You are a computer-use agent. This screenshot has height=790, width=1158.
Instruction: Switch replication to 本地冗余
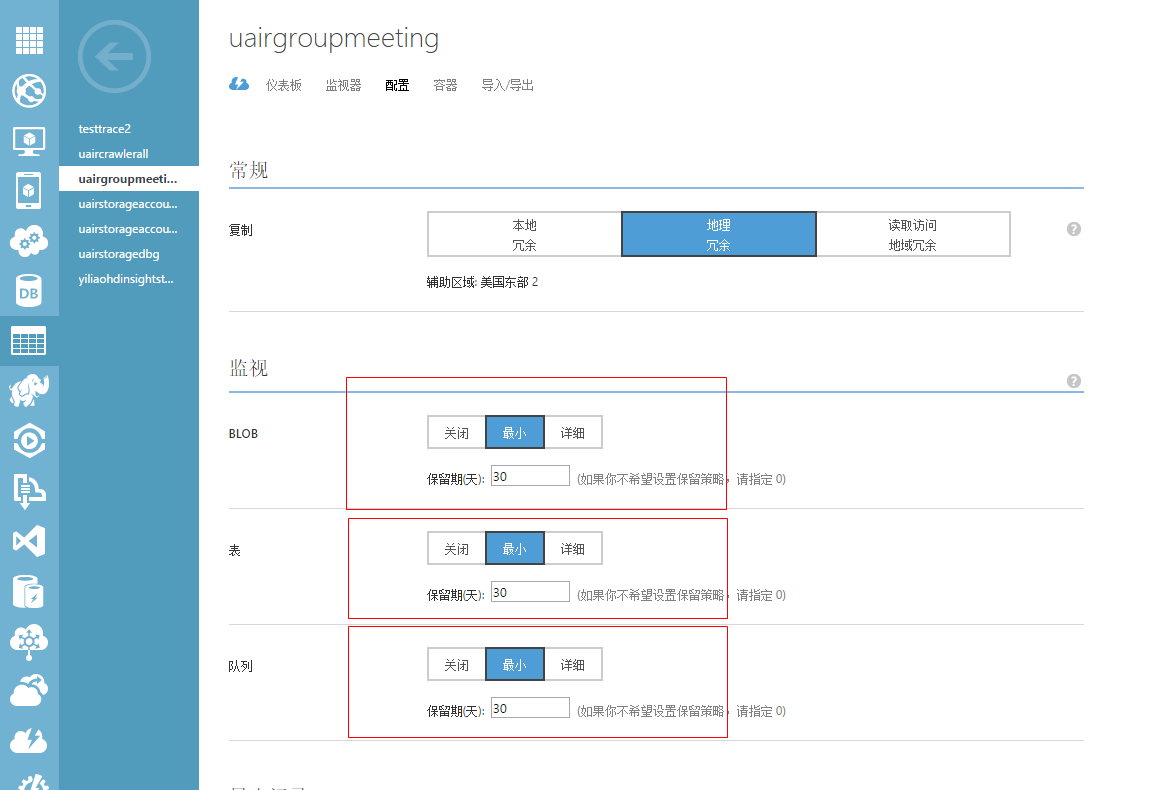coord(524,233)
